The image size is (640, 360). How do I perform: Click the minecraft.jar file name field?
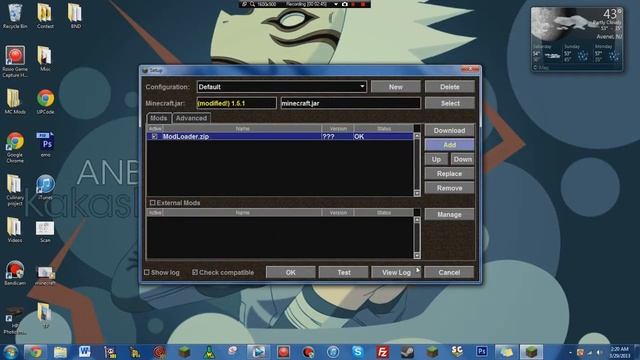pyautogui.click(x=351, y=103)
